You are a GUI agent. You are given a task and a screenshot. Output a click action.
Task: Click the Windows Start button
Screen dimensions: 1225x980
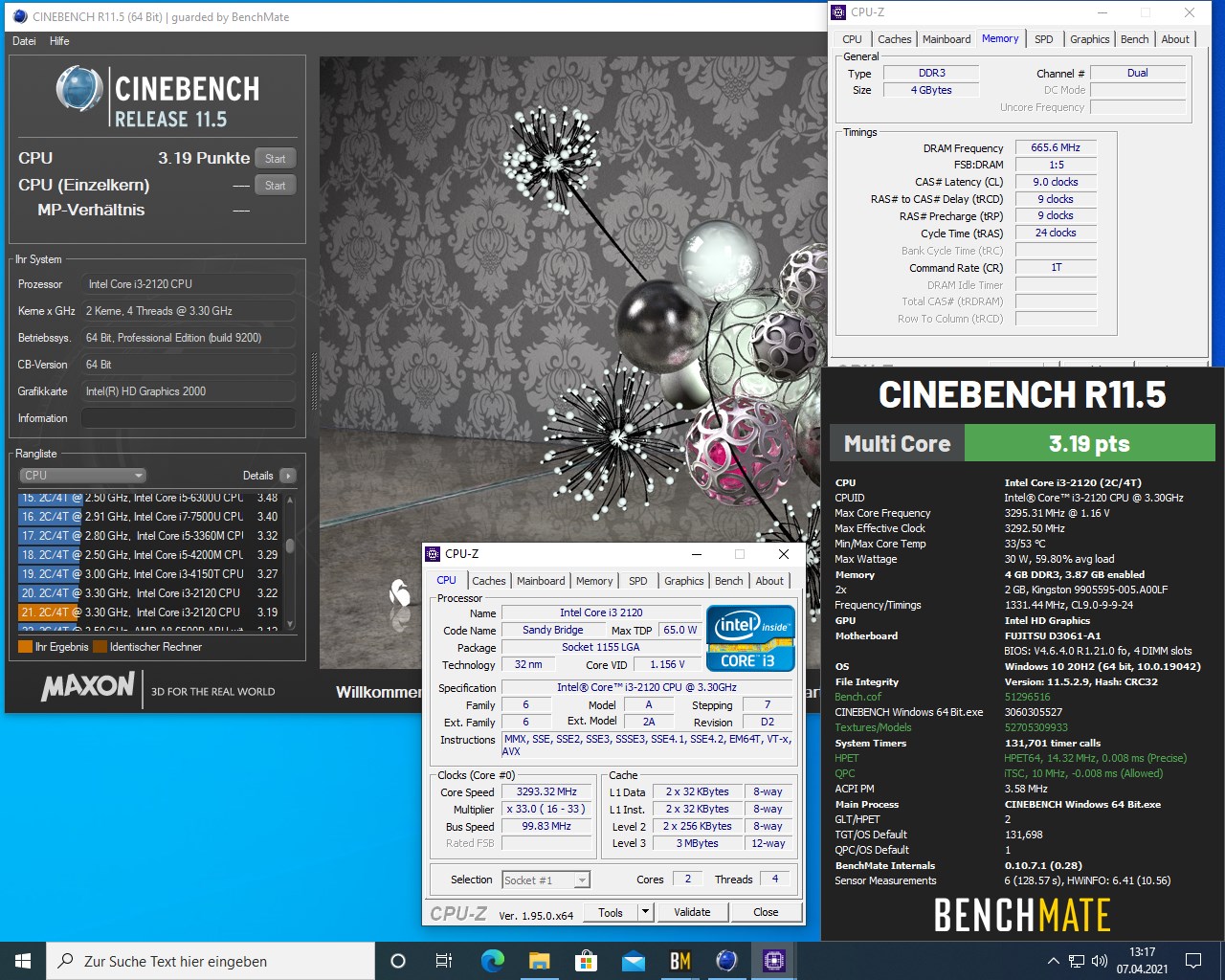pos(23,961)
